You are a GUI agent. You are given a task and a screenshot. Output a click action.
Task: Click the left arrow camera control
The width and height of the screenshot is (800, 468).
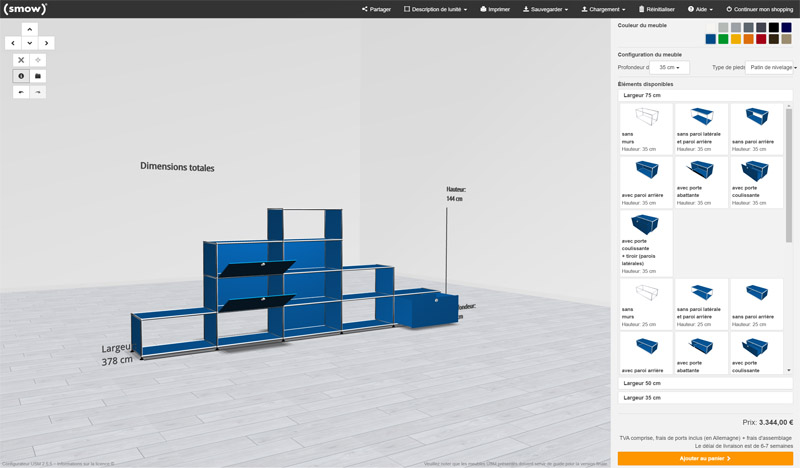(x=12, y=43)
